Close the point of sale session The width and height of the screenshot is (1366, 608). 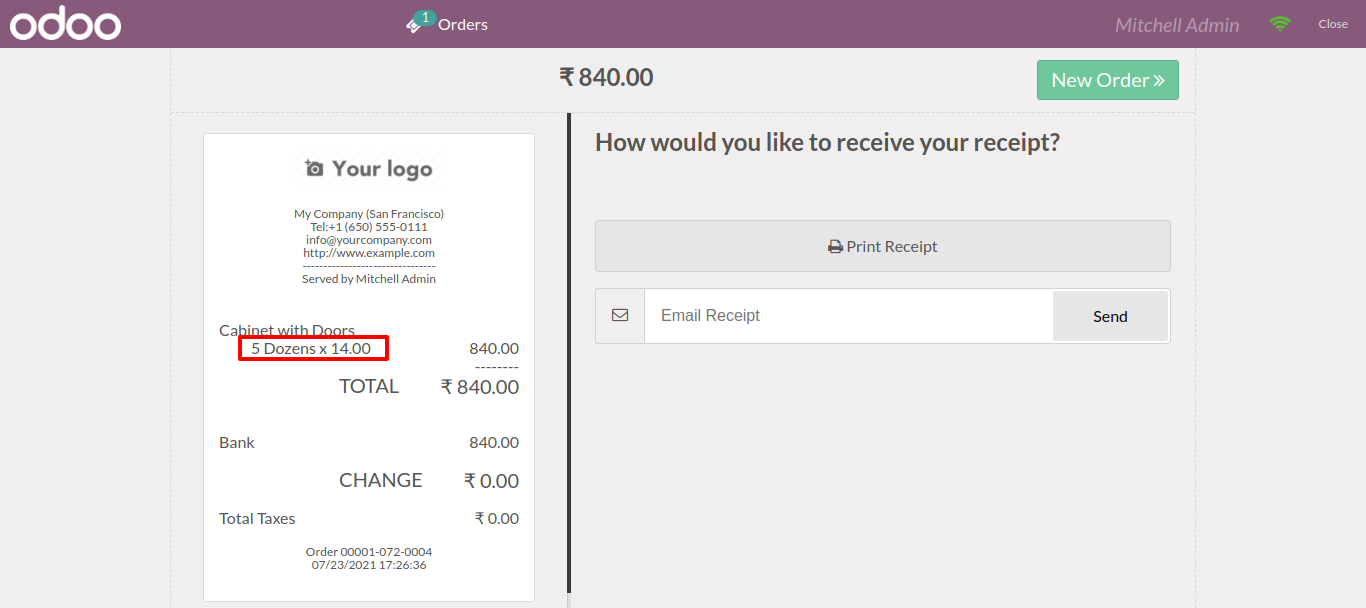[1333, 24]
